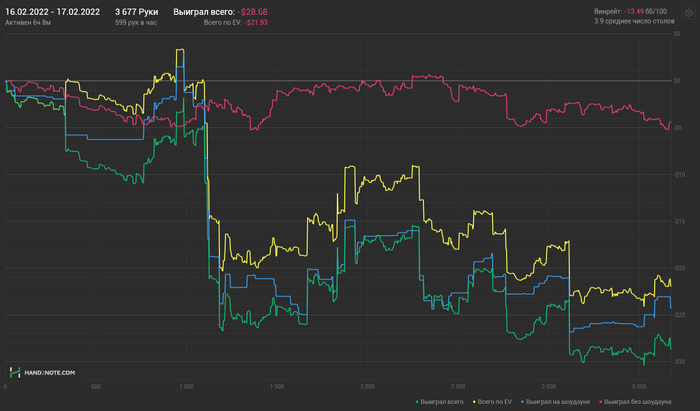700x411 pixels.
Task: Click the y-axis $0 label
Action: 677,81
